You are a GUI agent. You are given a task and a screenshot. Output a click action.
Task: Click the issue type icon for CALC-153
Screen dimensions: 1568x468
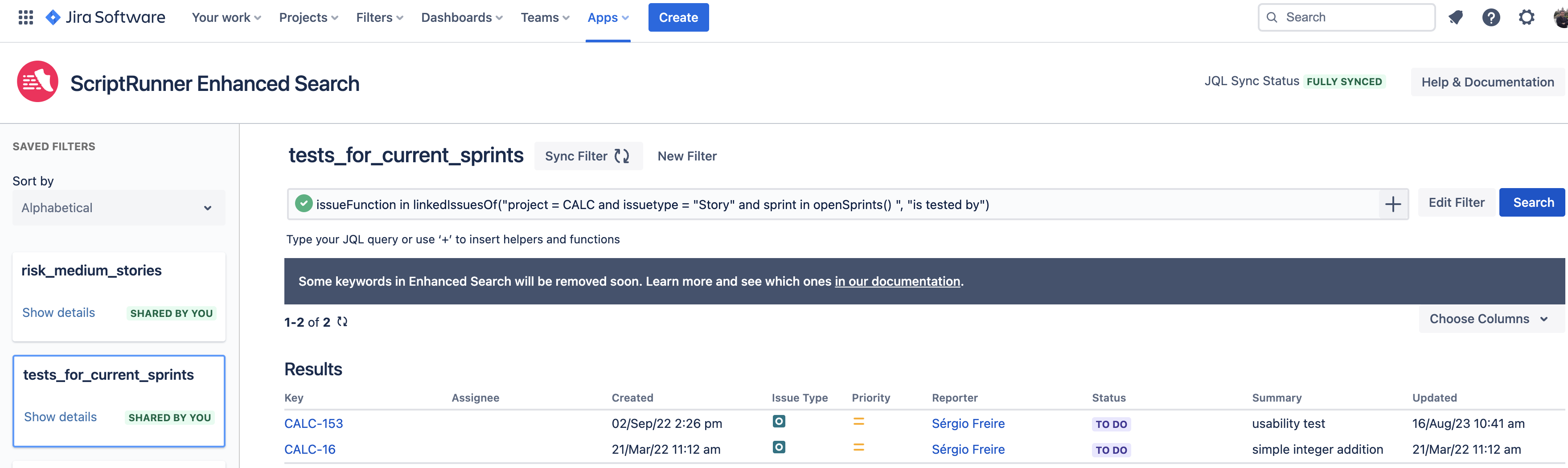[x=779, y=422]
